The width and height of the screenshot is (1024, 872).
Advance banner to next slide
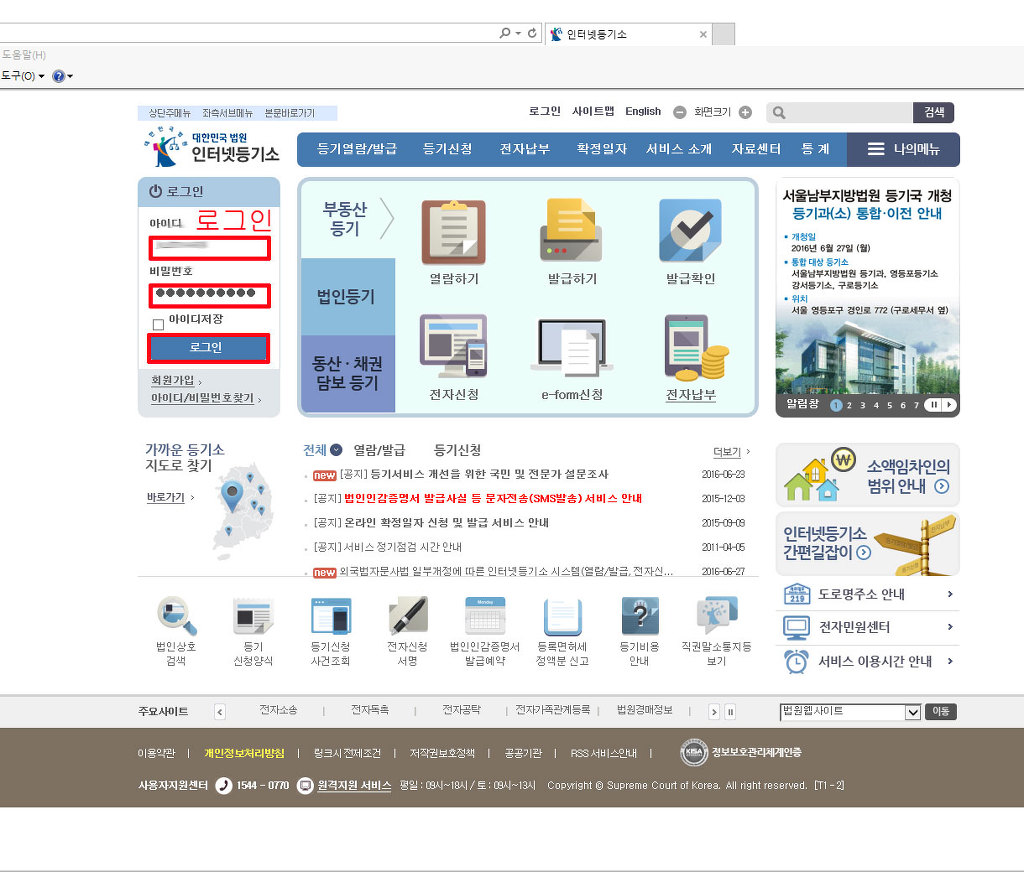[x=950, y=405]
